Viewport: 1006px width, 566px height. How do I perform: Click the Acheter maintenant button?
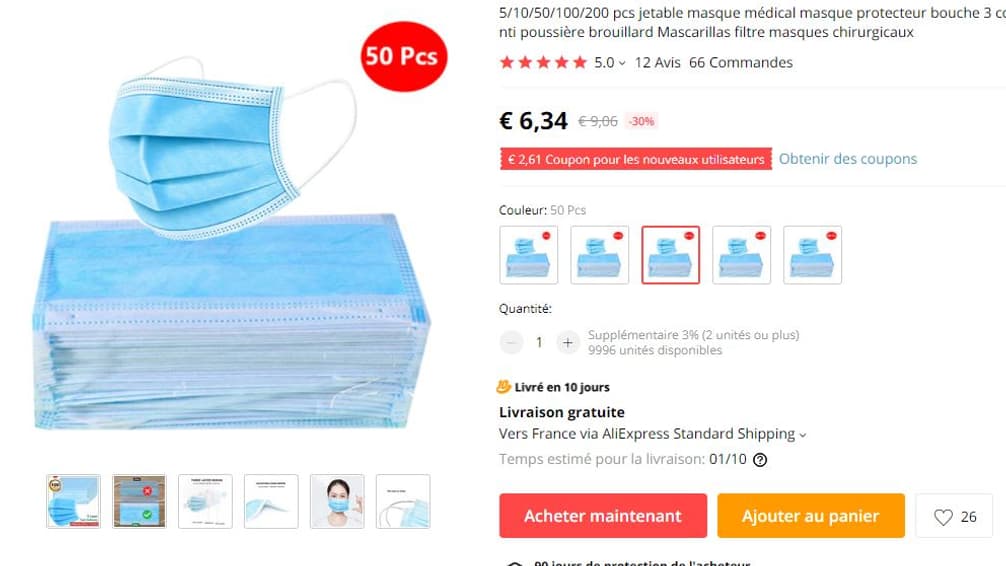(603, 515)
